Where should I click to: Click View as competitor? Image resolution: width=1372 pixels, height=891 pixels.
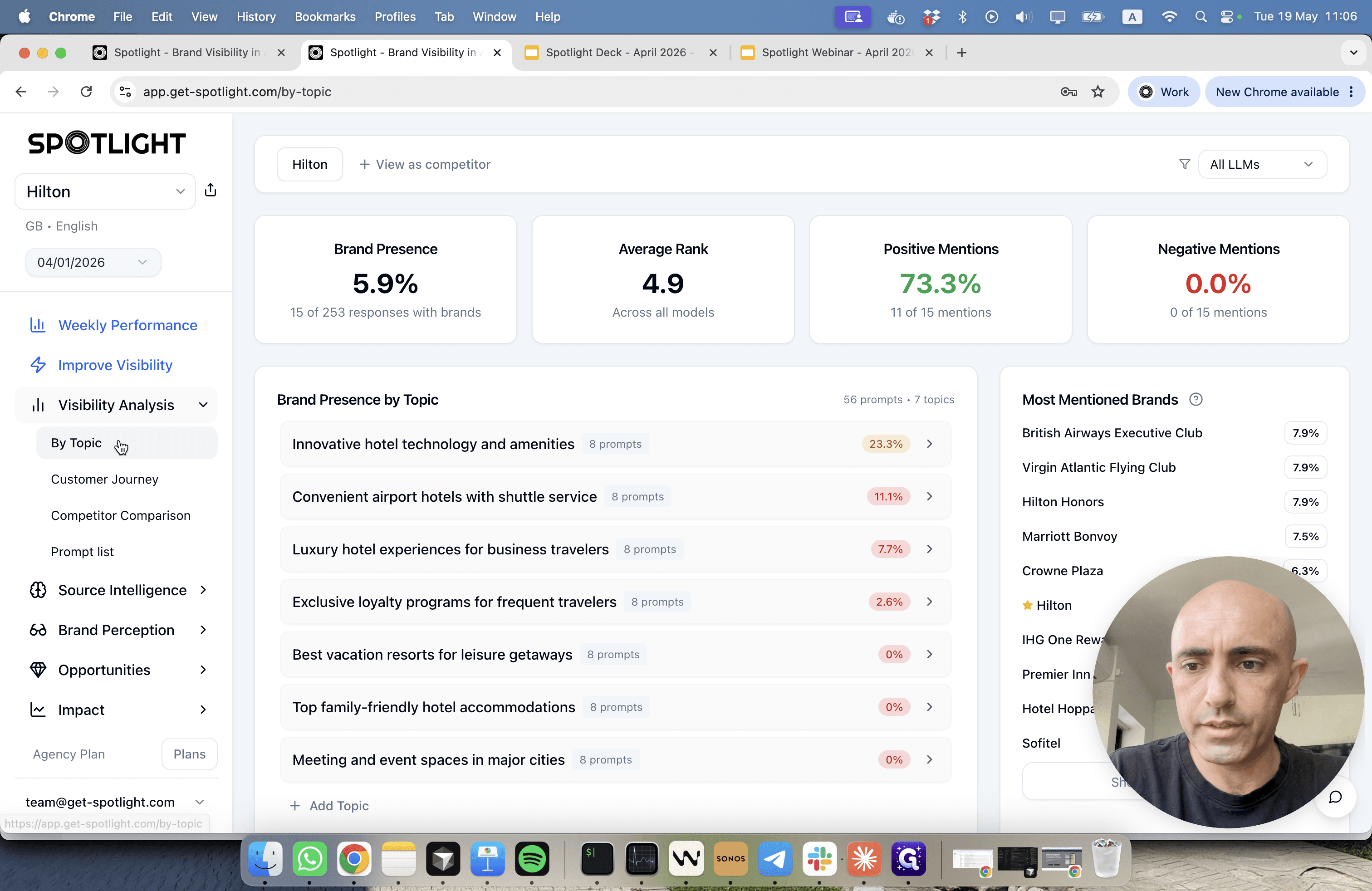(x=425, y=164)
